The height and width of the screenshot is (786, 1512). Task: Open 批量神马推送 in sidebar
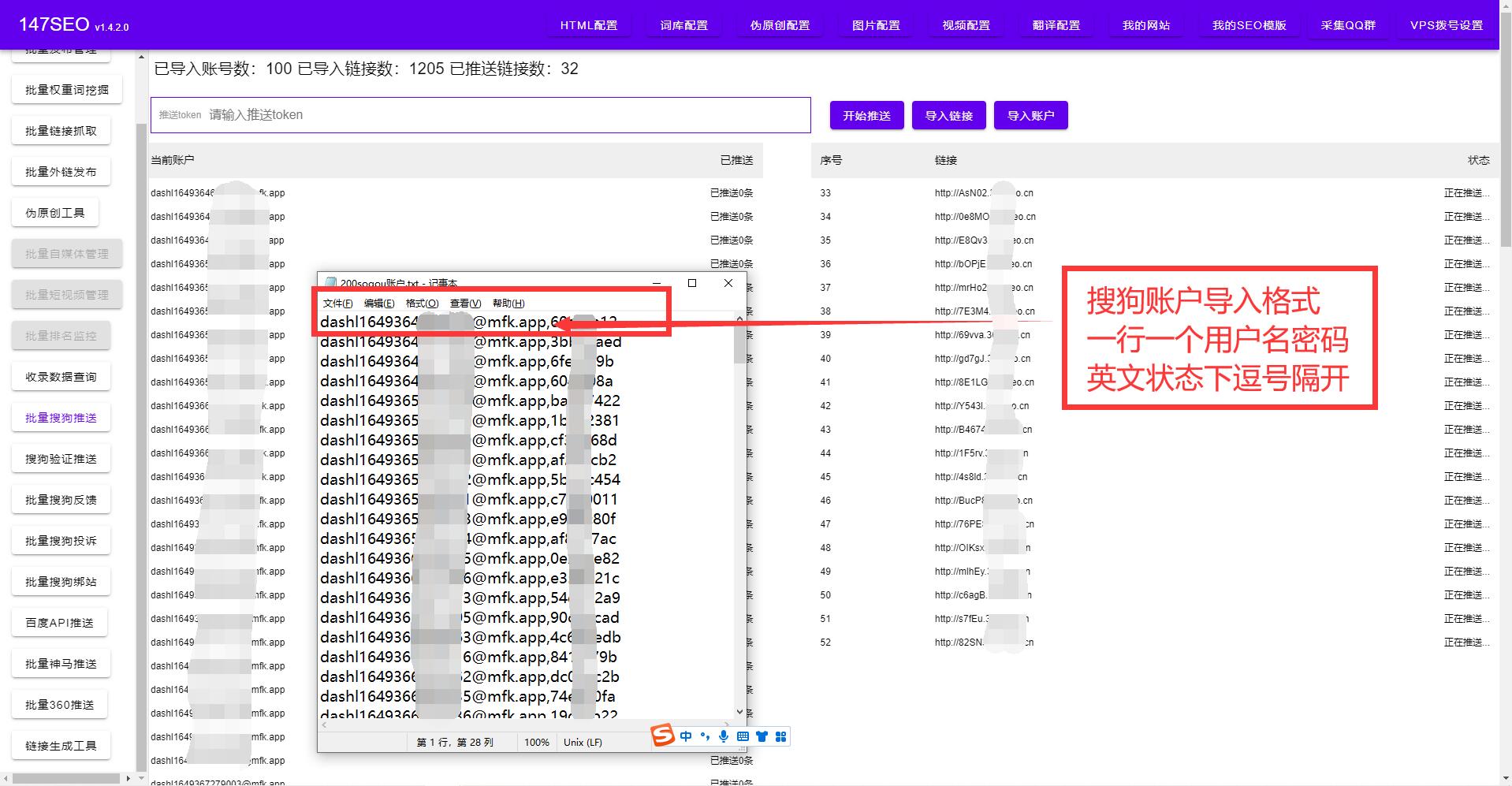61,664
